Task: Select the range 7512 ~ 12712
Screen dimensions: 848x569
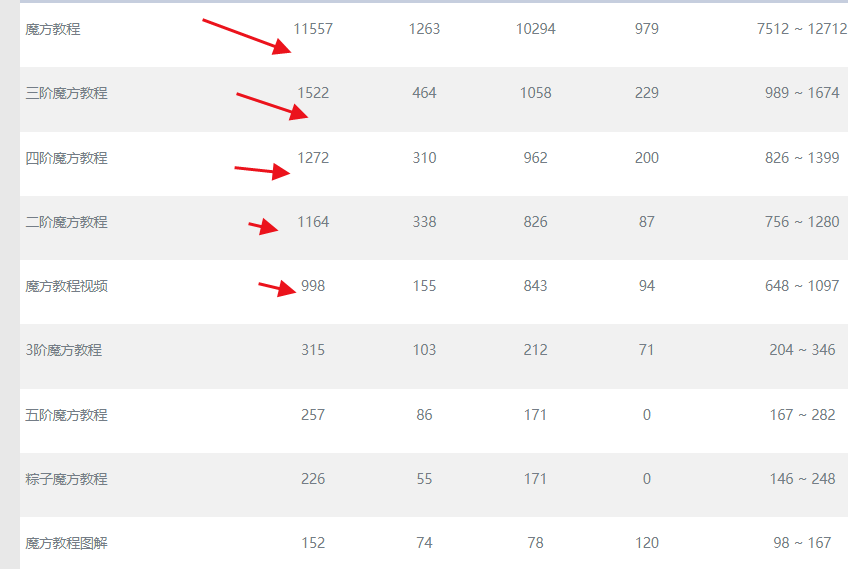Action: [802, 29]
